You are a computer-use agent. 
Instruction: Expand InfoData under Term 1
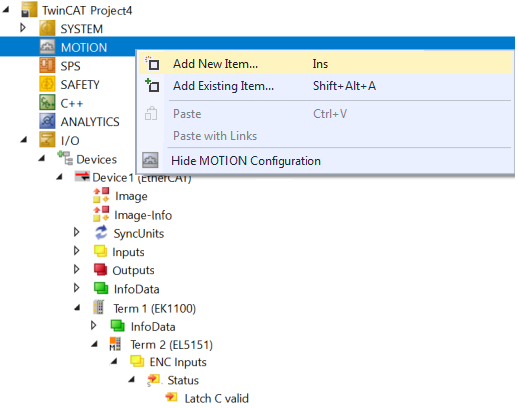click(x=93, y=325)
